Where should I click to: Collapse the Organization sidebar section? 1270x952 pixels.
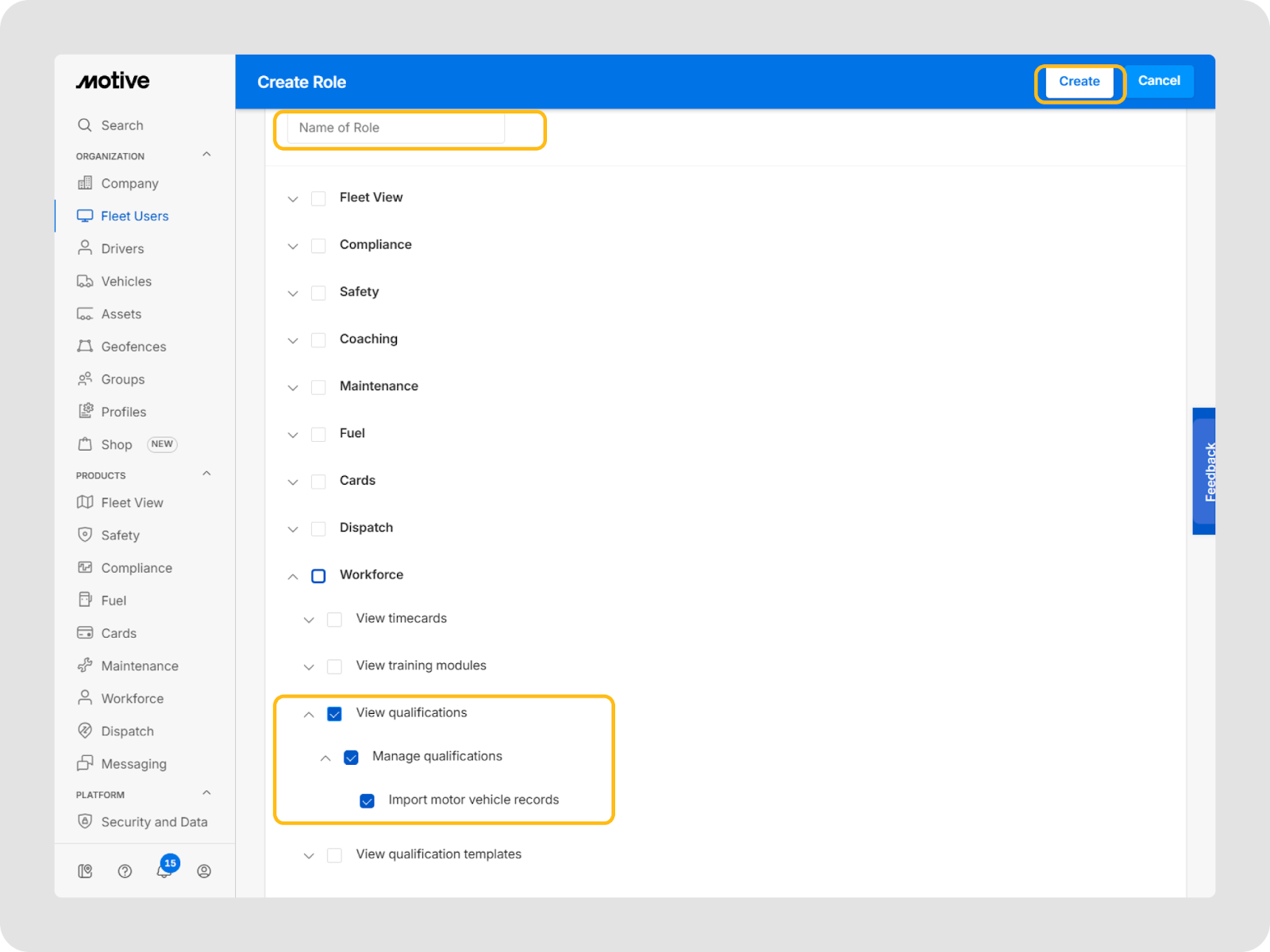206,155
